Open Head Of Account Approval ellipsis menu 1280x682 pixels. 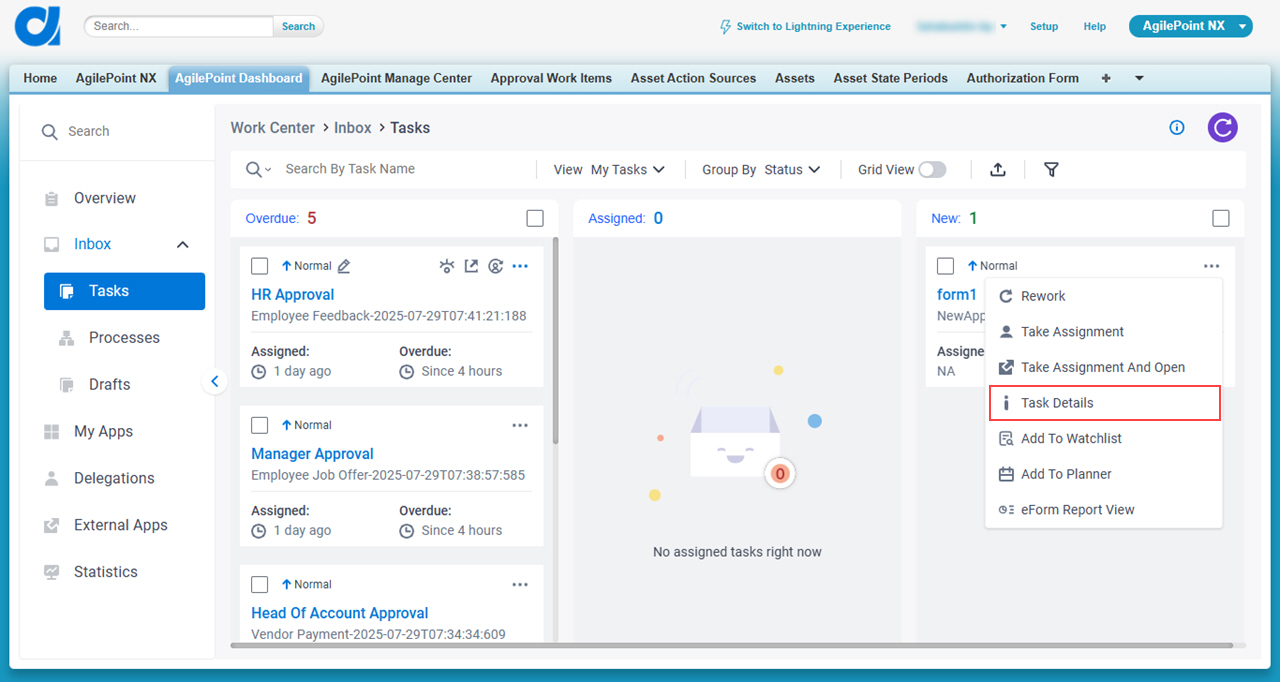(x=520, y=584)
